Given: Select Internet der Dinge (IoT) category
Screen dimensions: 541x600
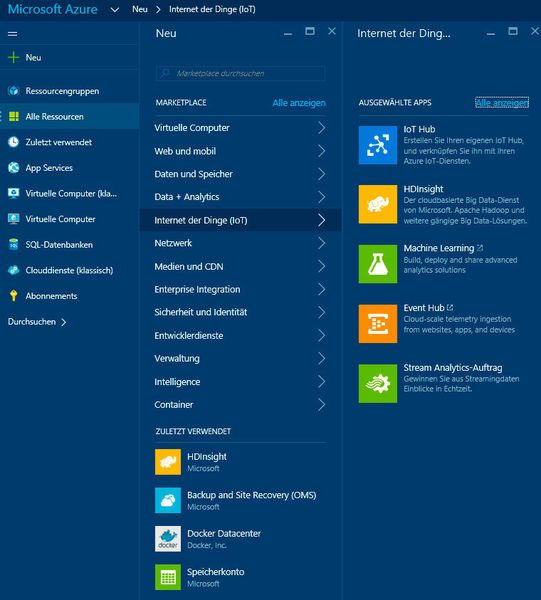Looking at the screenshot, I should (241, 220).
